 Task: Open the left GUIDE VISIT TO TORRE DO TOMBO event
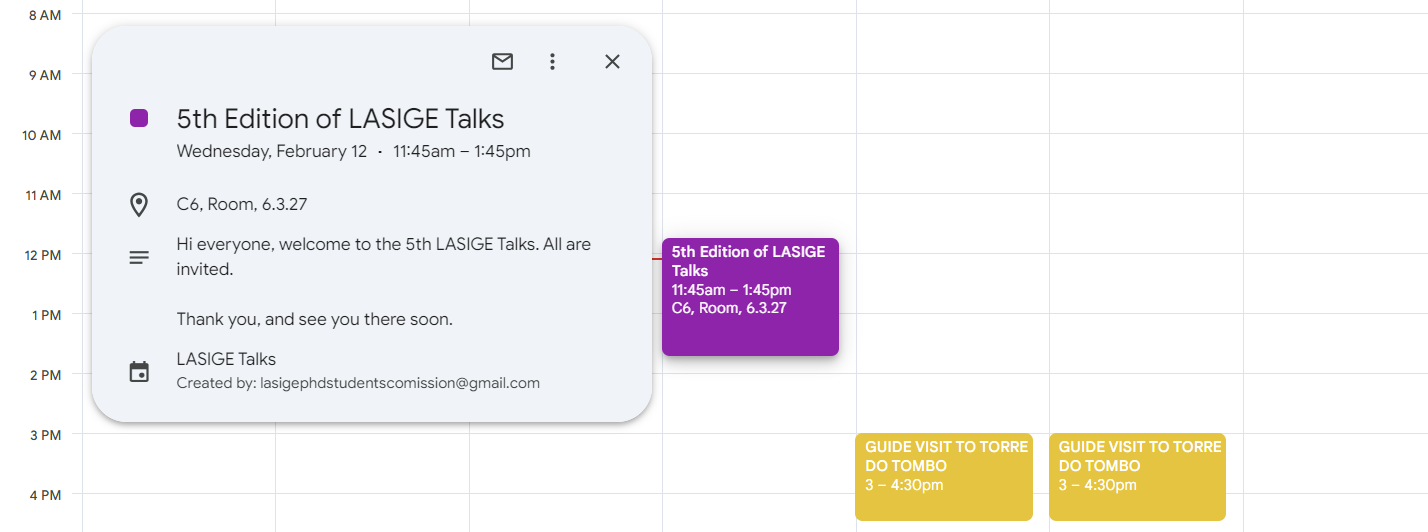(x=943, y=476)
